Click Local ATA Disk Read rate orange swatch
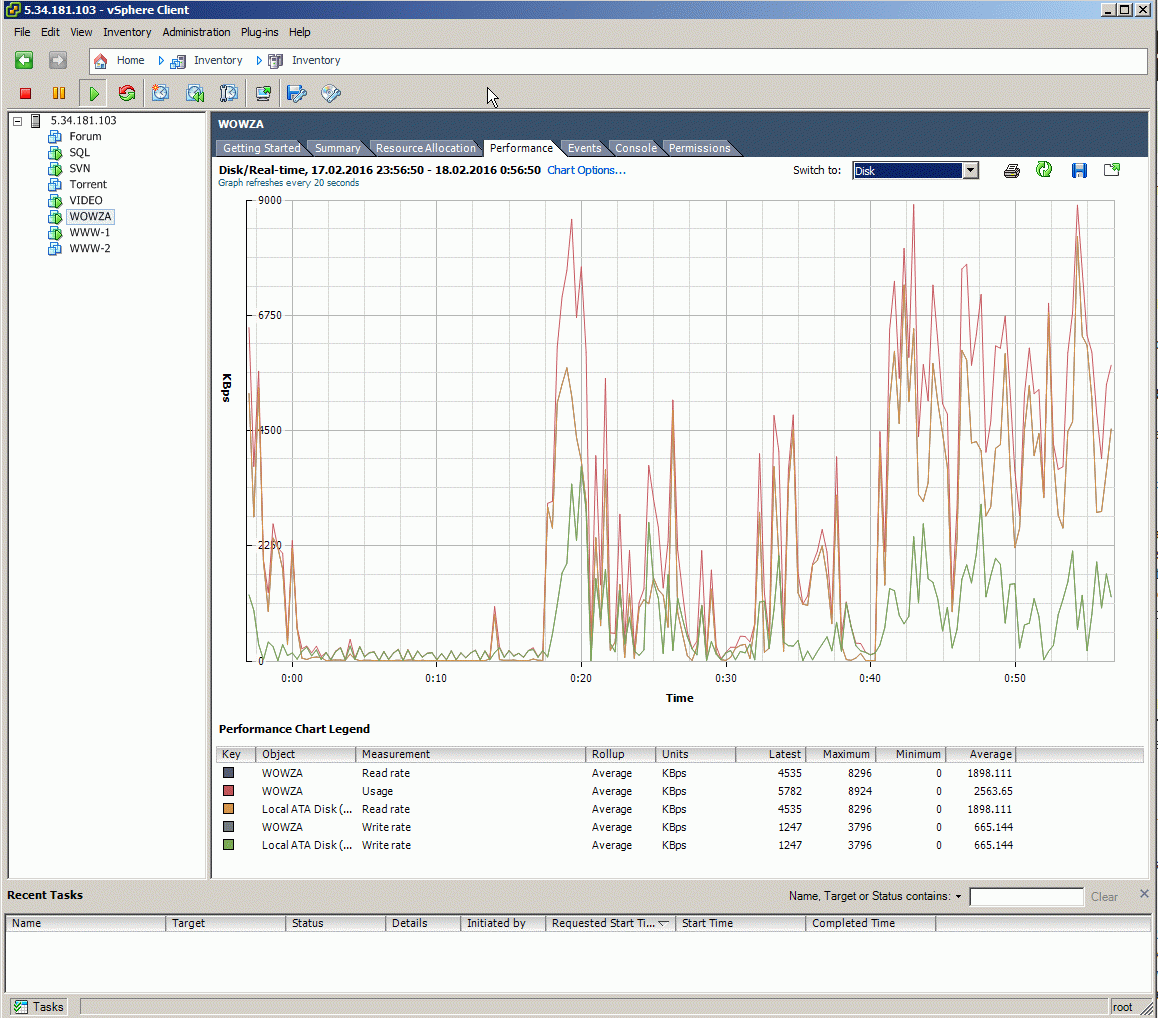The width and height of the screenshot is (1158, 1018). 229,809
